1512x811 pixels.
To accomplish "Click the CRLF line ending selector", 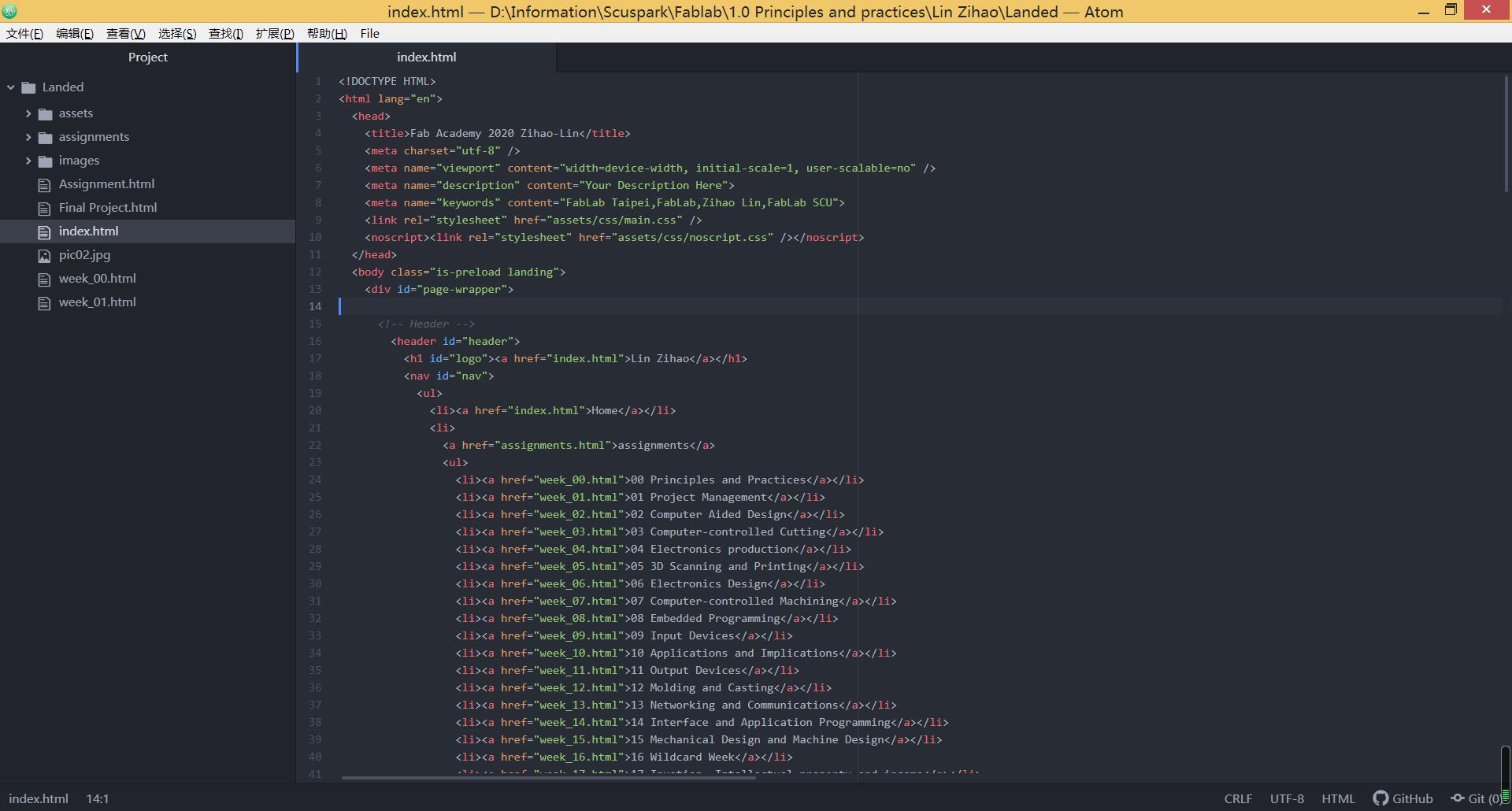I will pos(1238,798).
